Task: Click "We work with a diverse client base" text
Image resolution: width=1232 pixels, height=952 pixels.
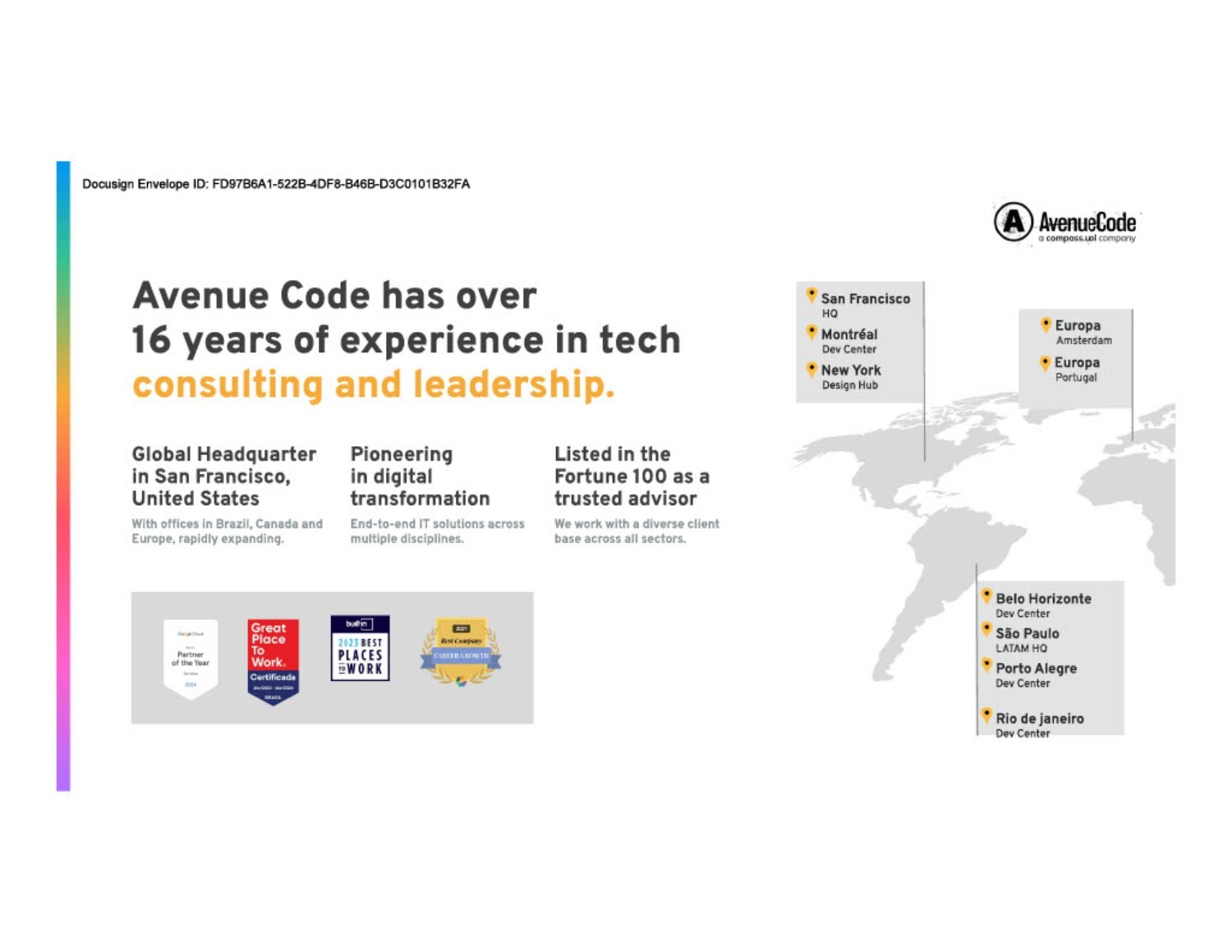Action: (637, 531)
